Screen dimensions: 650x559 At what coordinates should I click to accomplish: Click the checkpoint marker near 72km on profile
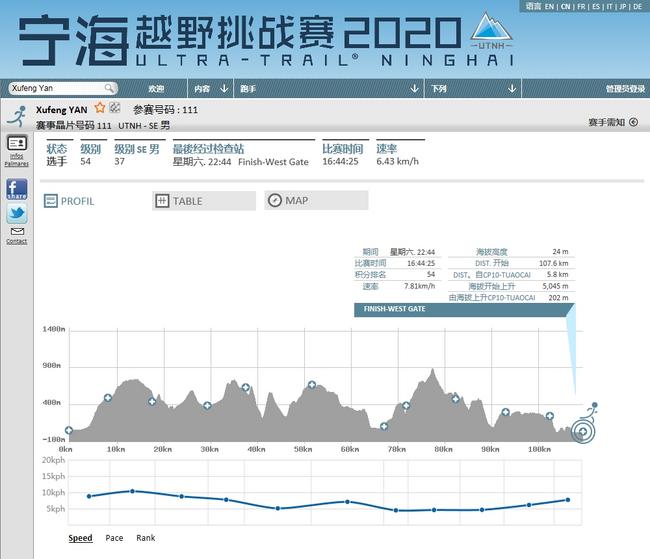point(406,406)
